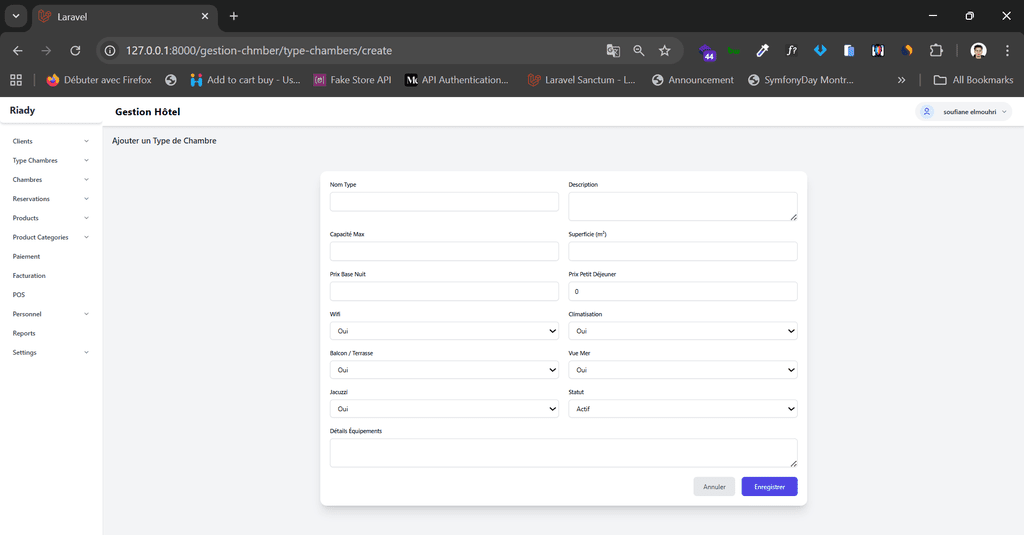Open the translate page icon
1024x535 pixels.
tap(613, 50)
